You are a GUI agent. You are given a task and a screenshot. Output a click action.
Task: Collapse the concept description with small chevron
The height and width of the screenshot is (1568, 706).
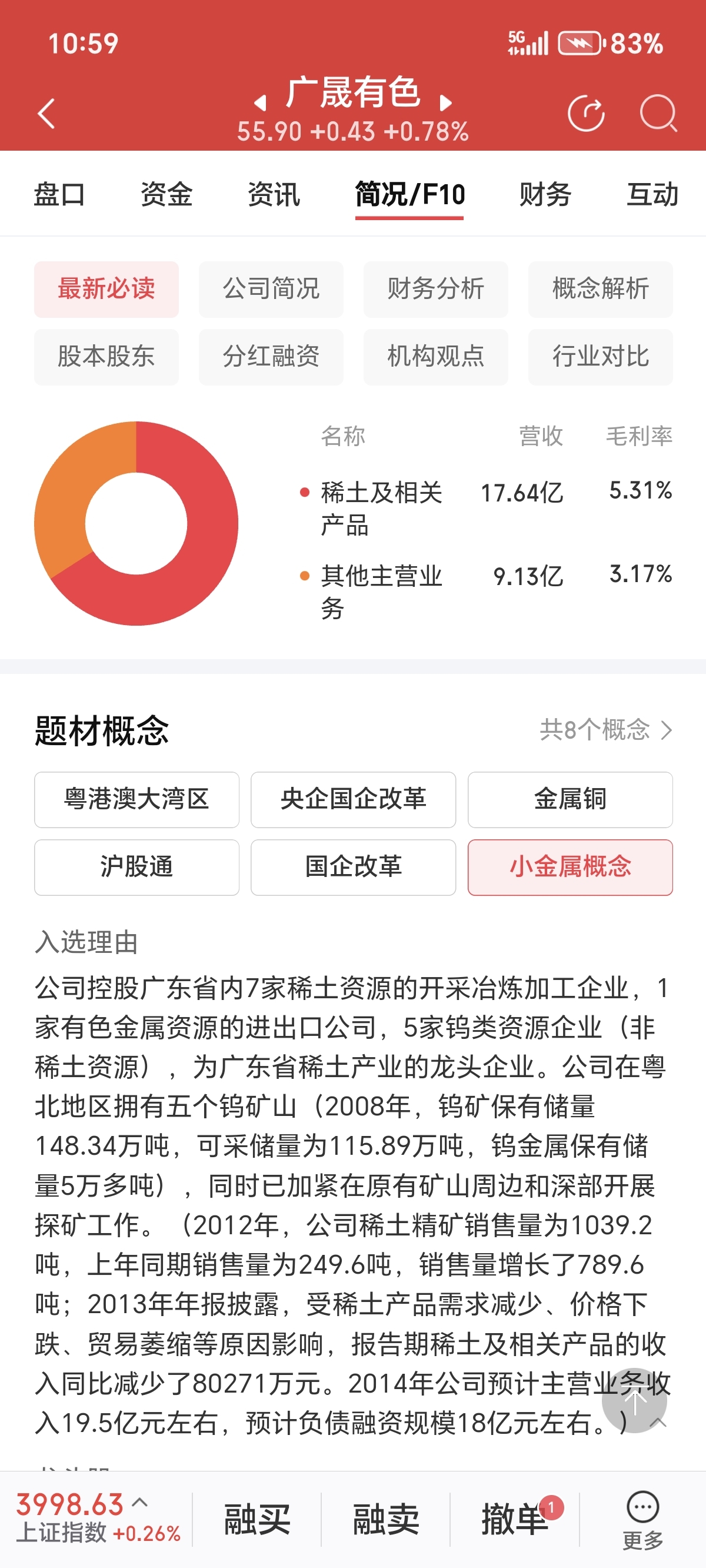tap(658, 1423)
